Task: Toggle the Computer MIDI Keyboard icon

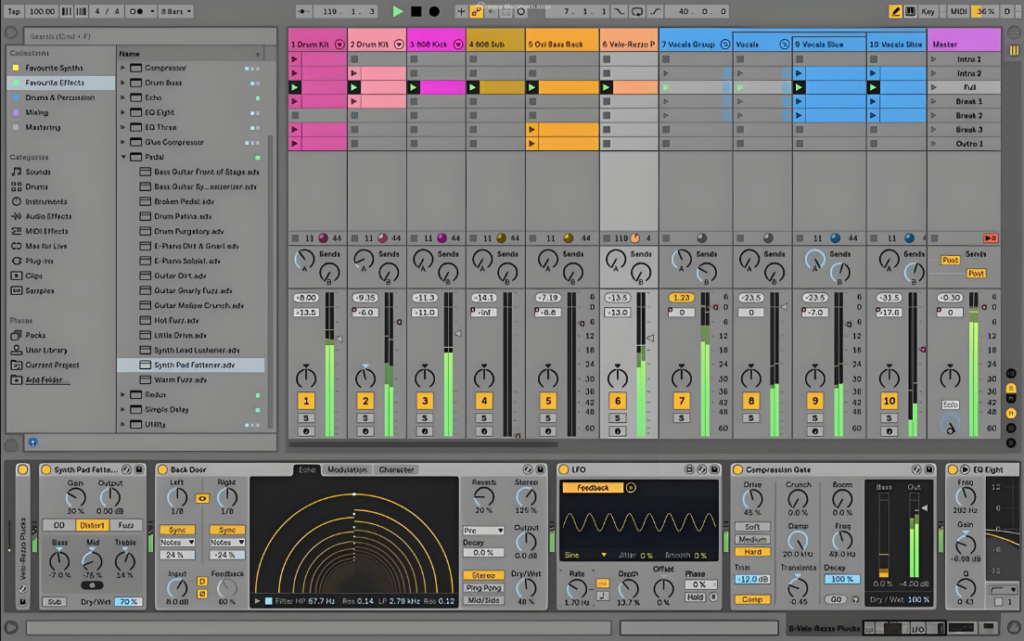Action: (x=912, y=11)
